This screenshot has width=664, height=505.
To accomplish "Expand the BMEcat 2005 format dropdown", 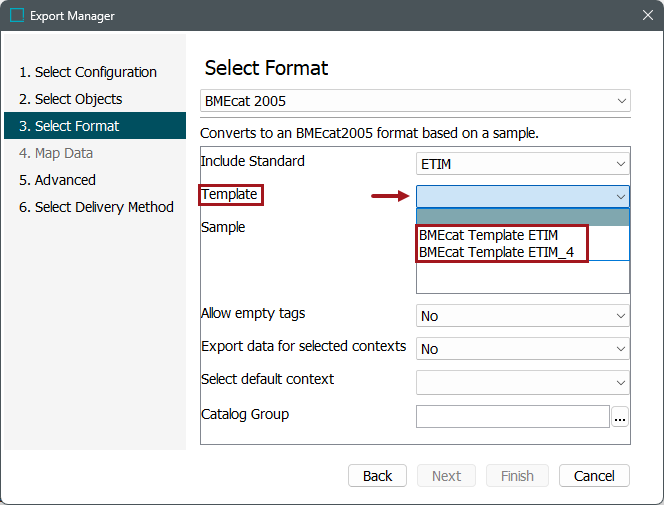I will coord(415,101).
